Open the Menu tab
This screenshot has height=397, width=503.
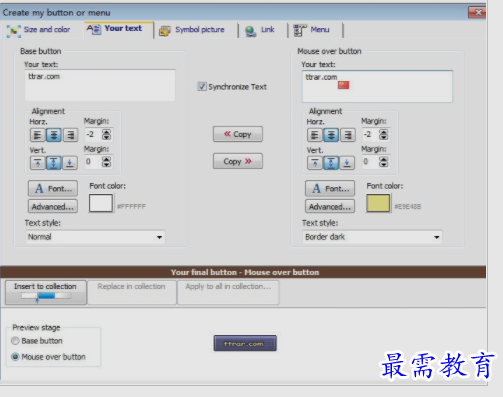click(311, 30)
